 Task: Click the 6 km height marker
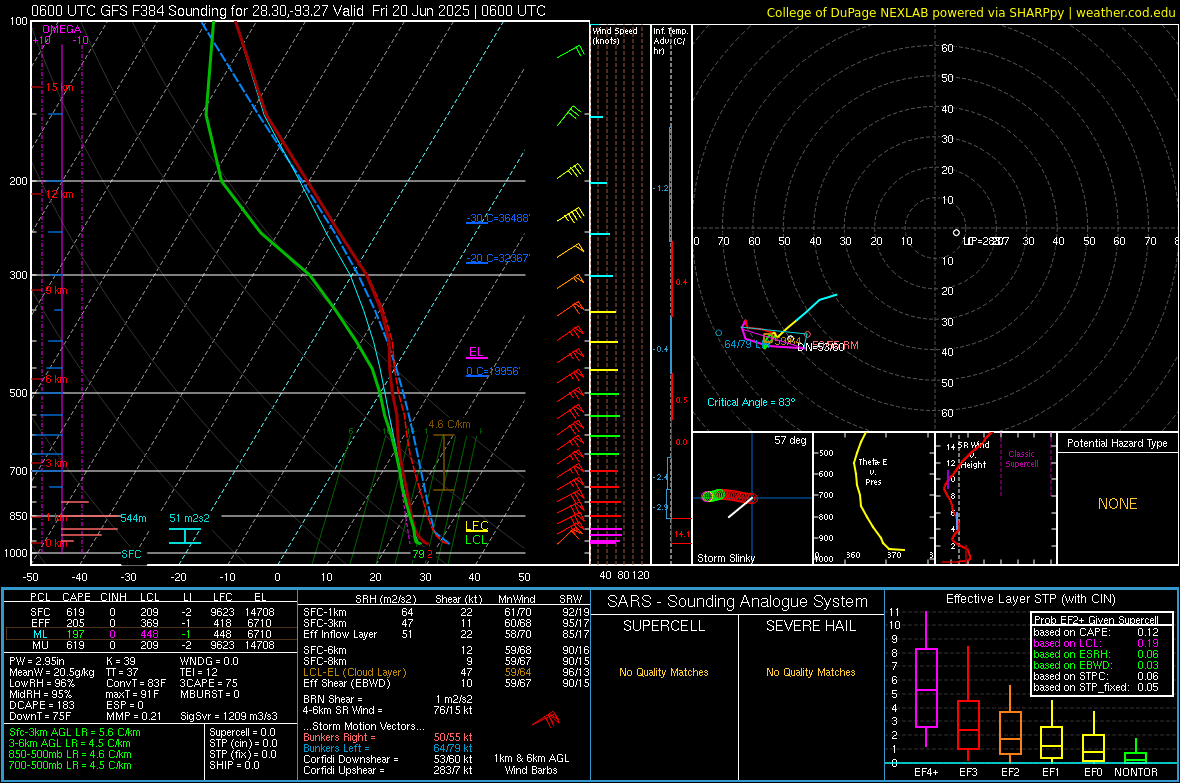56,379
